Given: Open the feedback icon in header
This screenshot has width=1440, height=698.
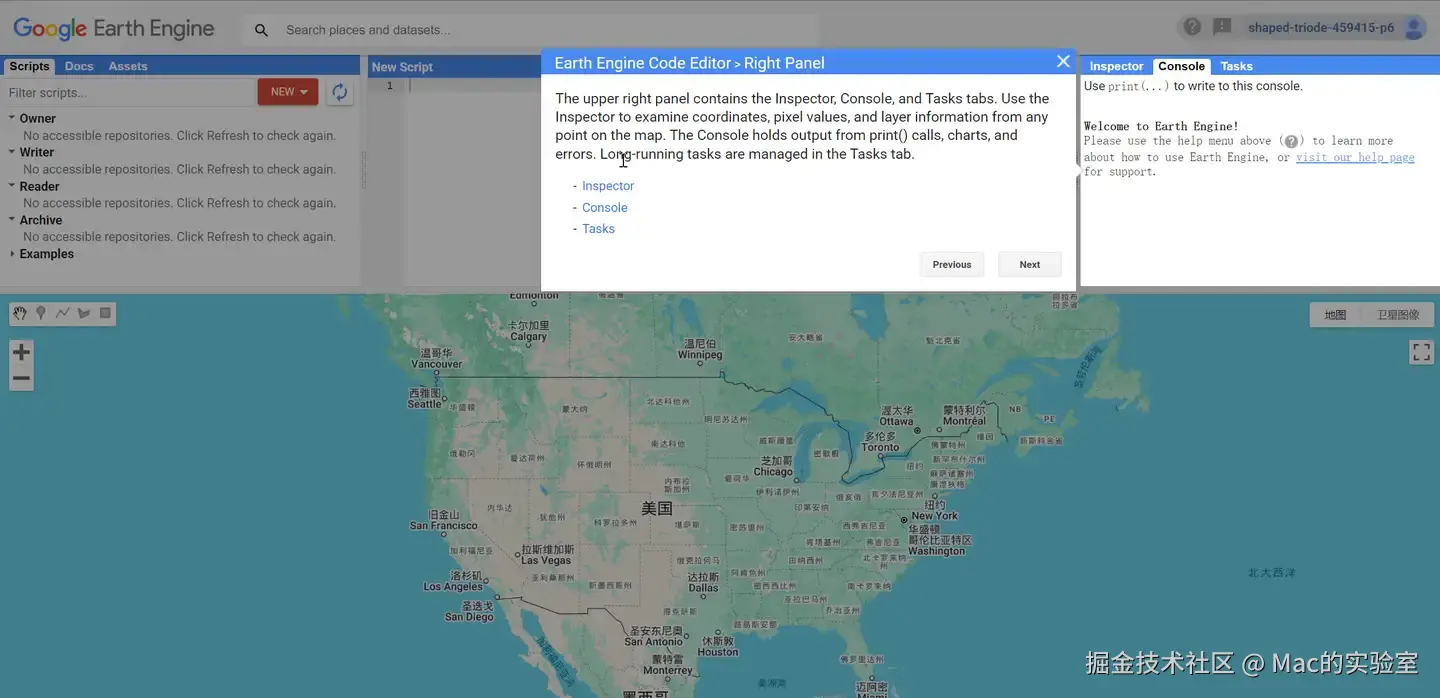Looking at the screenshot, I should coord(1222,27).
